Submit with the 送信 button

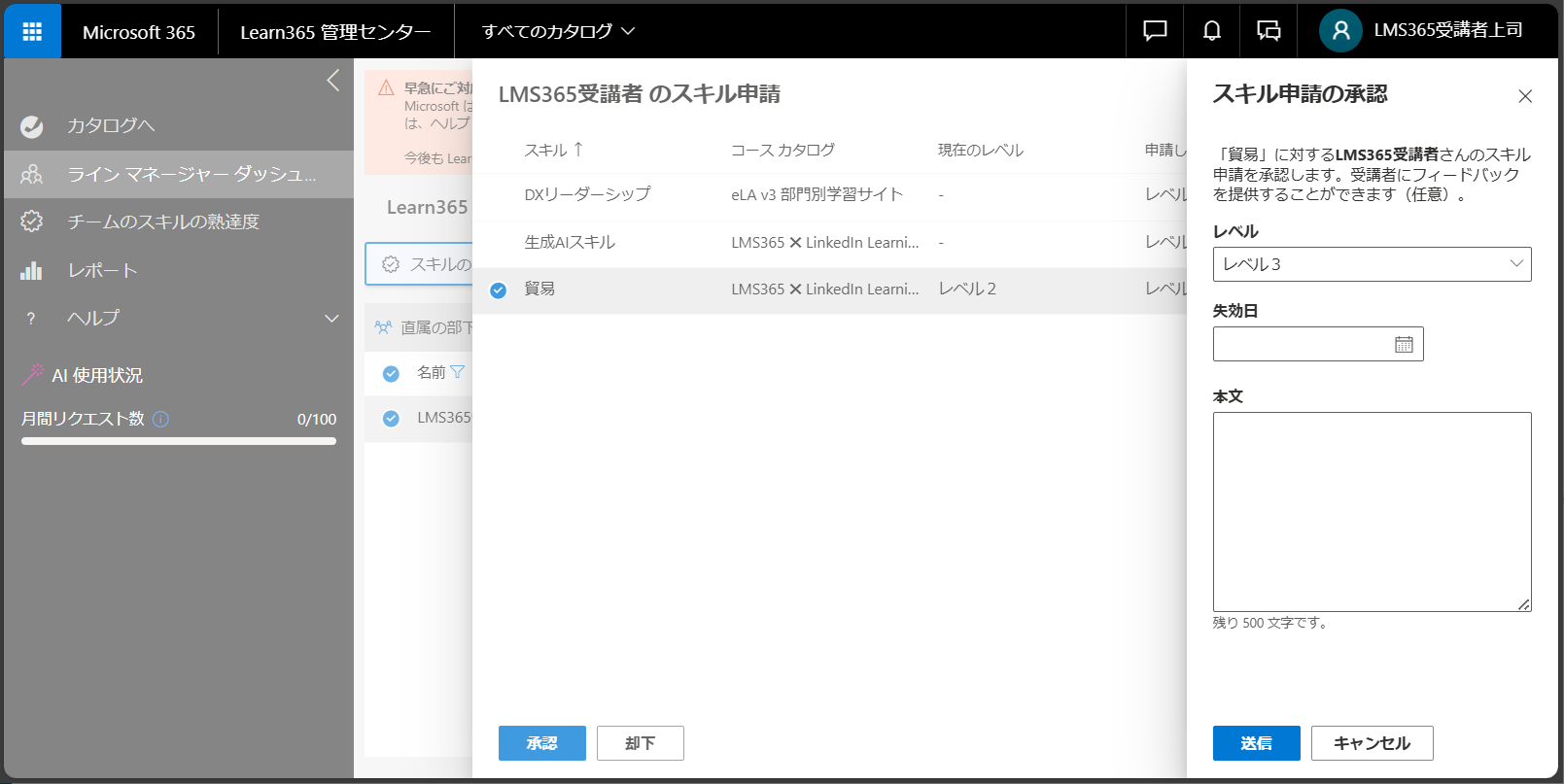[1257, 743]
